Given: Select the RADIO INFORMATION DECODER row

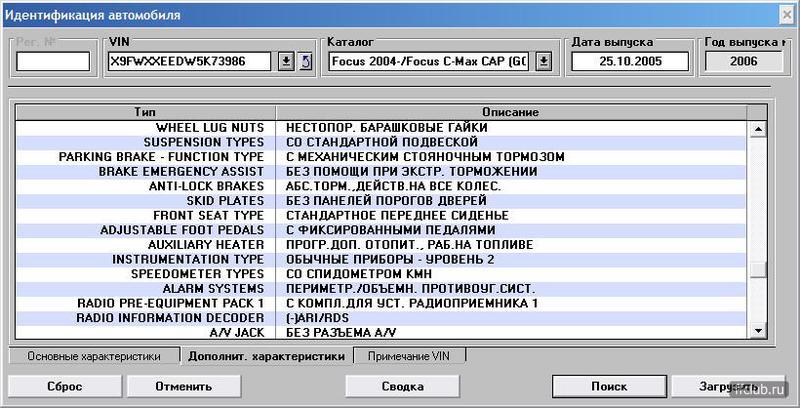Looking at the screenshot, I should pos(381,318).
